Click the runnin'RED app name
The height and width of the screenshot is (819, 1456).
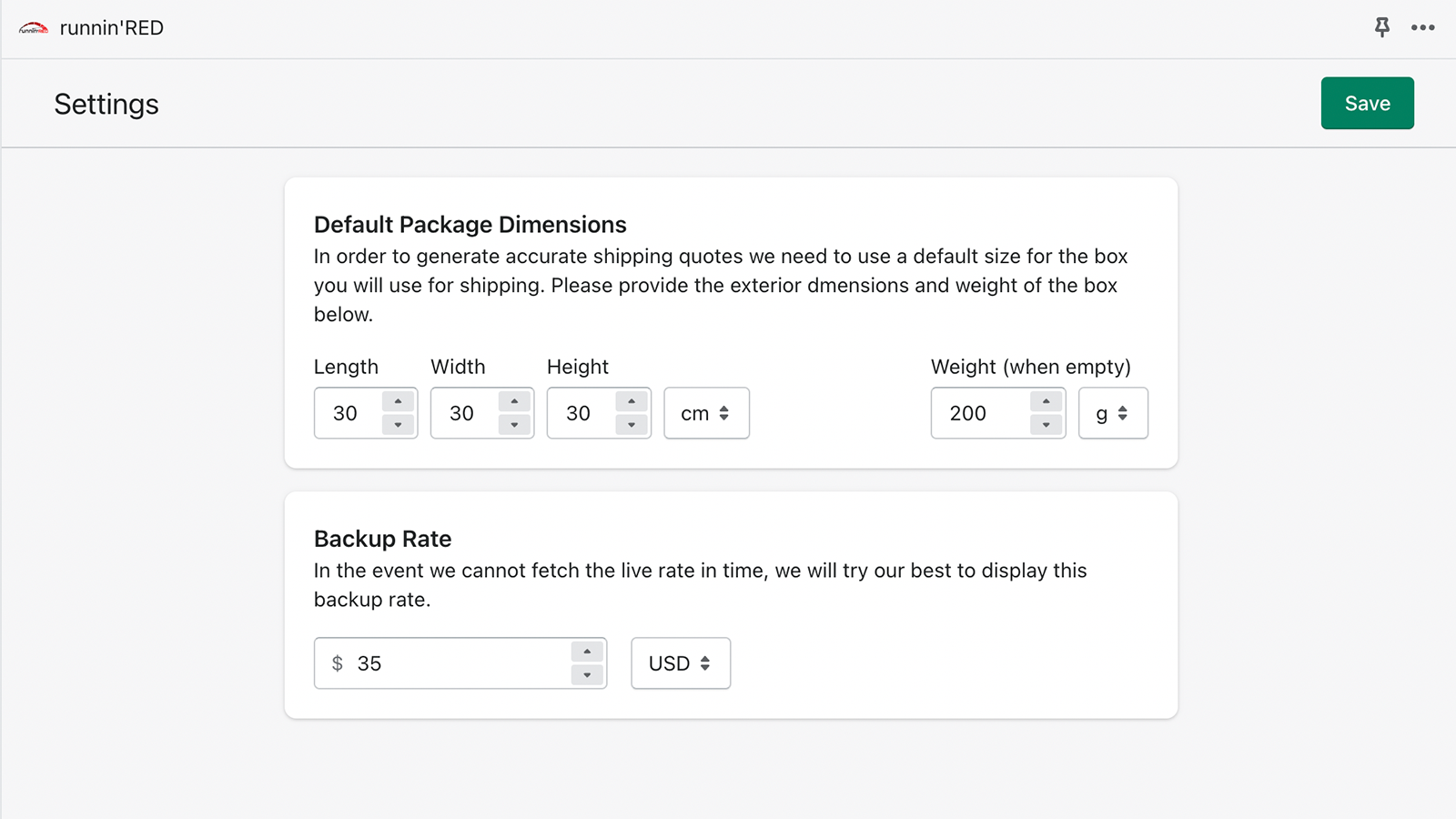[x=111, y=27]
